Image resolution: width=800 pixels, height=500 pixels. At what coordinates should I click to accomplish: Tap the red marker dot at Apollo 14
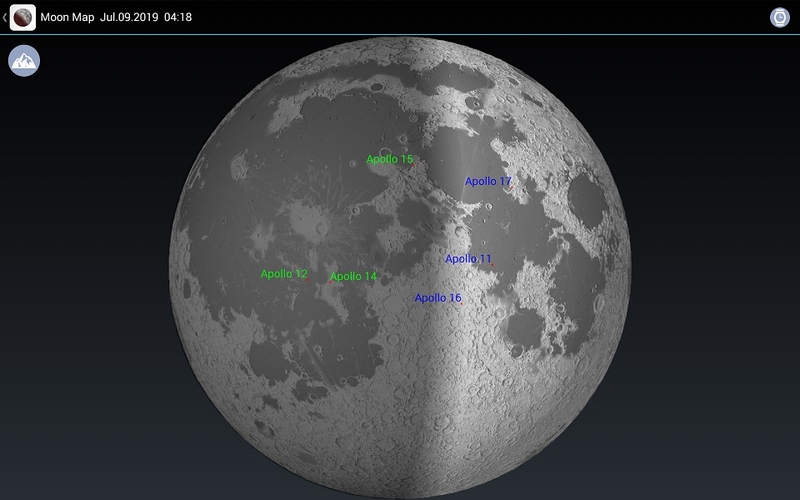pyautogui.click(x=330, y=282)
